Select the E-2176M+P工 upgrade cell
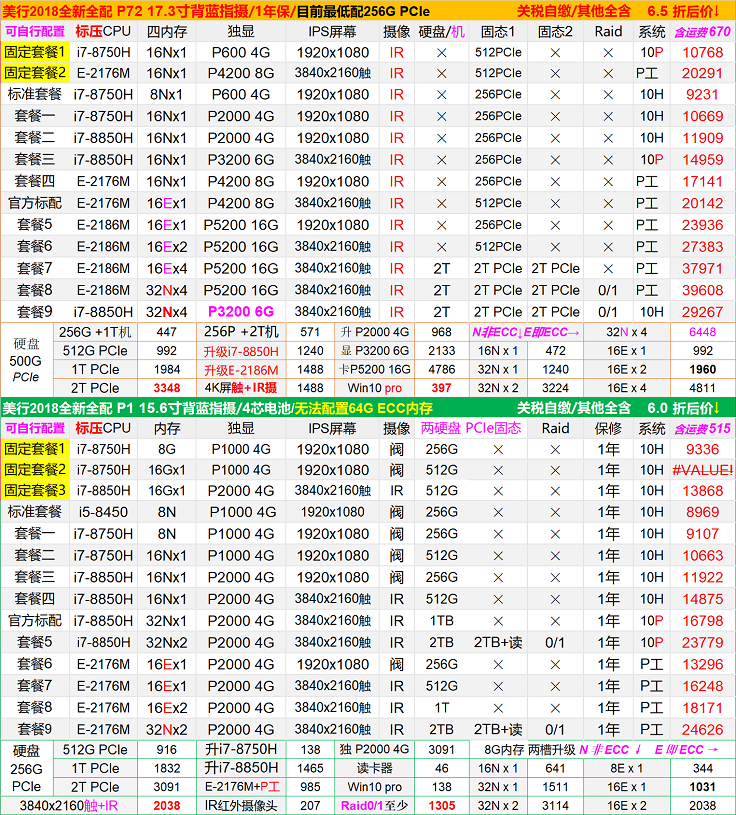The width and height of the screenshot is (736, 815). (241, 787)
